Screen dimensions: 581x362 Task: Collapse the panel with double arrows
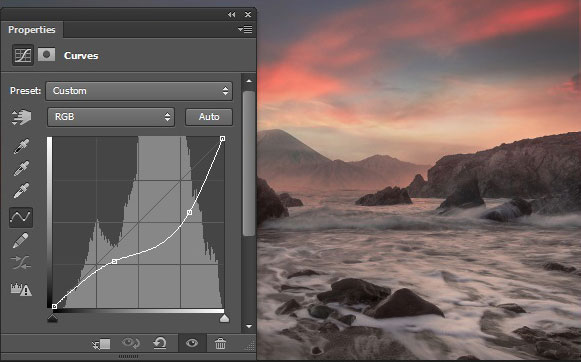click(232, 14)
